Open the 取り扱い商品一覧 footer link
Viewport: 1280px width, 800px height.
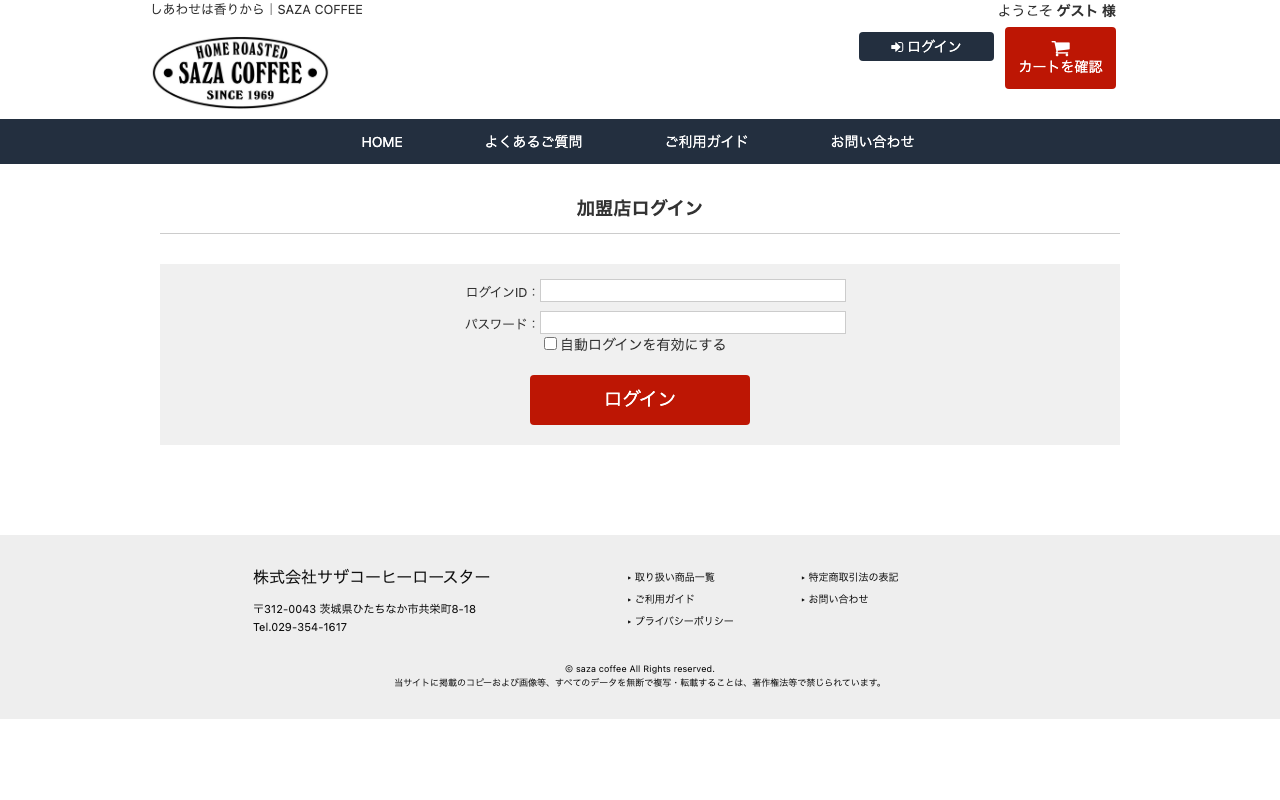(x=674, y=576)
